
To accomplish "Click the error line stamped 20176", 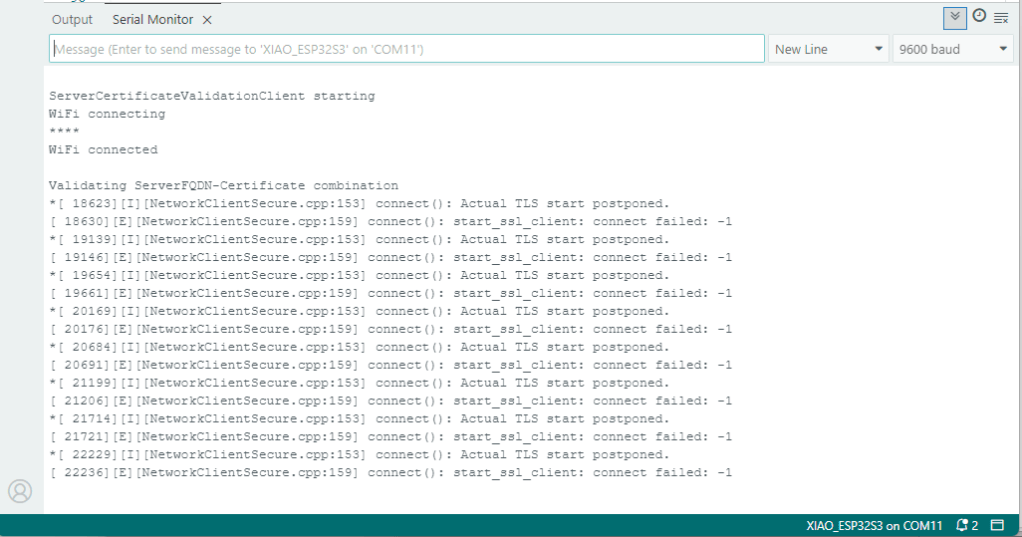I will pyautogui.click(x=390, y=329).
